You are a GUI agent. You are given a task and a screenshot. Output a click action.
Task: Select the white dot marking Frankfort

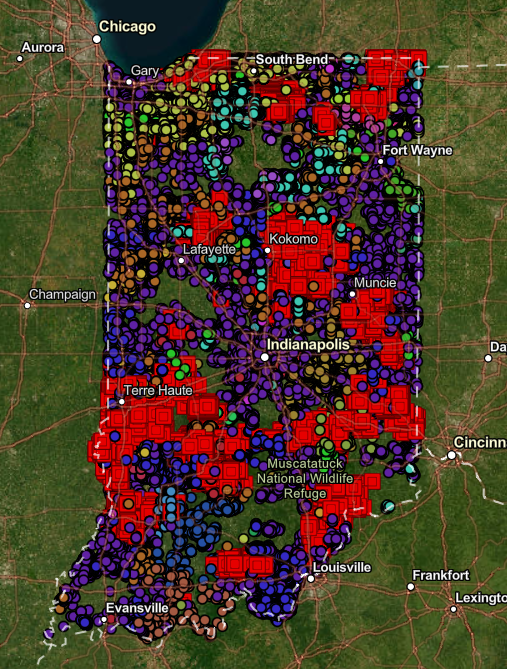(x=411, y=587)
